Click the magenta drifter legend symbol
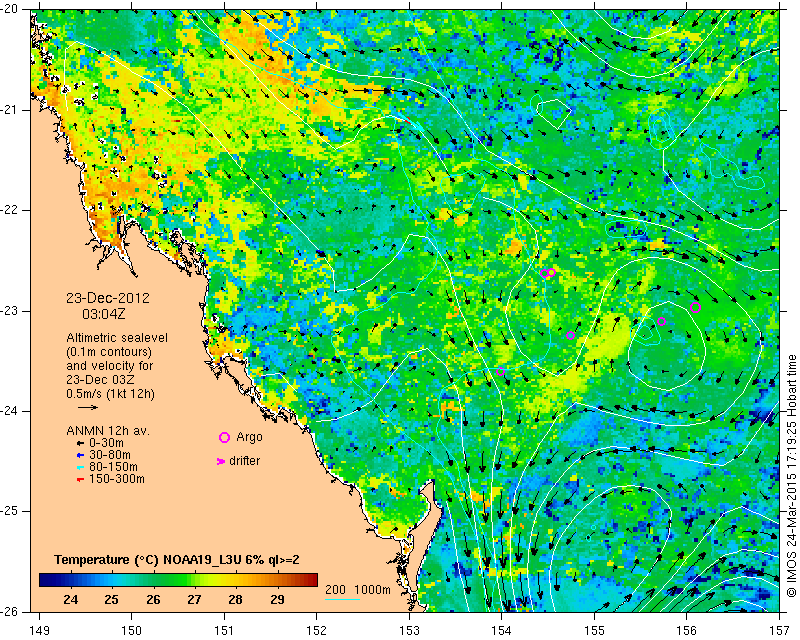Image resolution: width=800 pixels, height=640 pixels. pos(221,461)
